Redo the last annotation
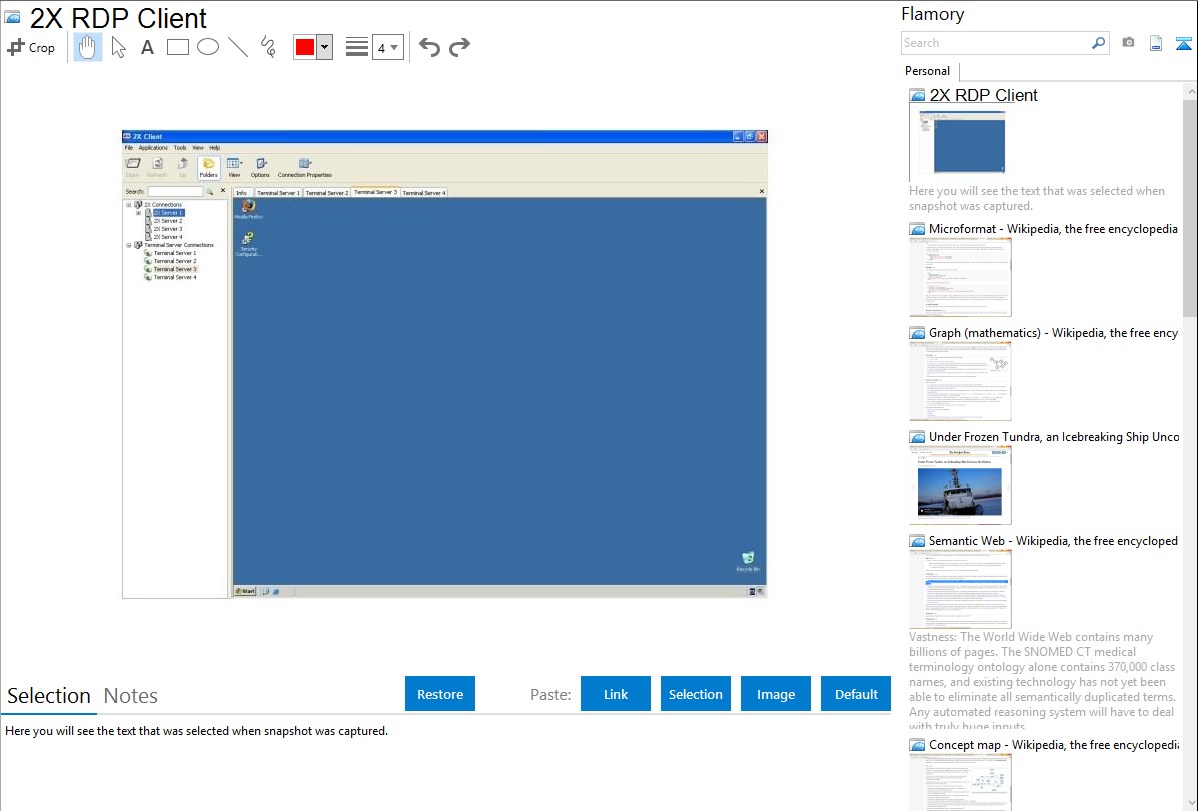1198x811 pixels. pyautogui.click(x=459, y=47)
